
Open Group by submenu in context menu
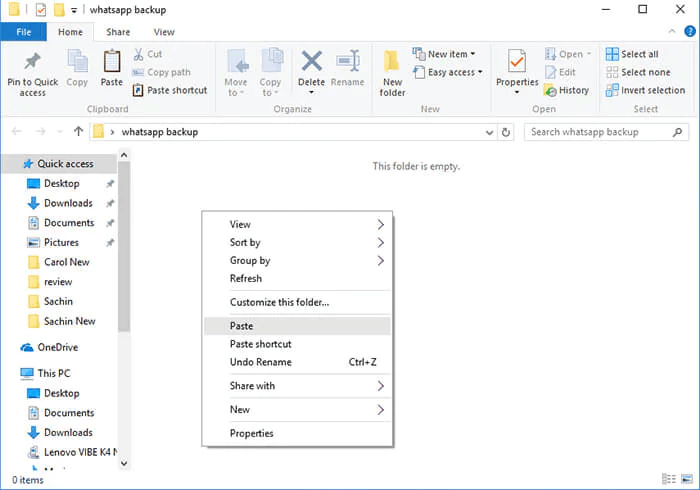(x=297, y=261)
